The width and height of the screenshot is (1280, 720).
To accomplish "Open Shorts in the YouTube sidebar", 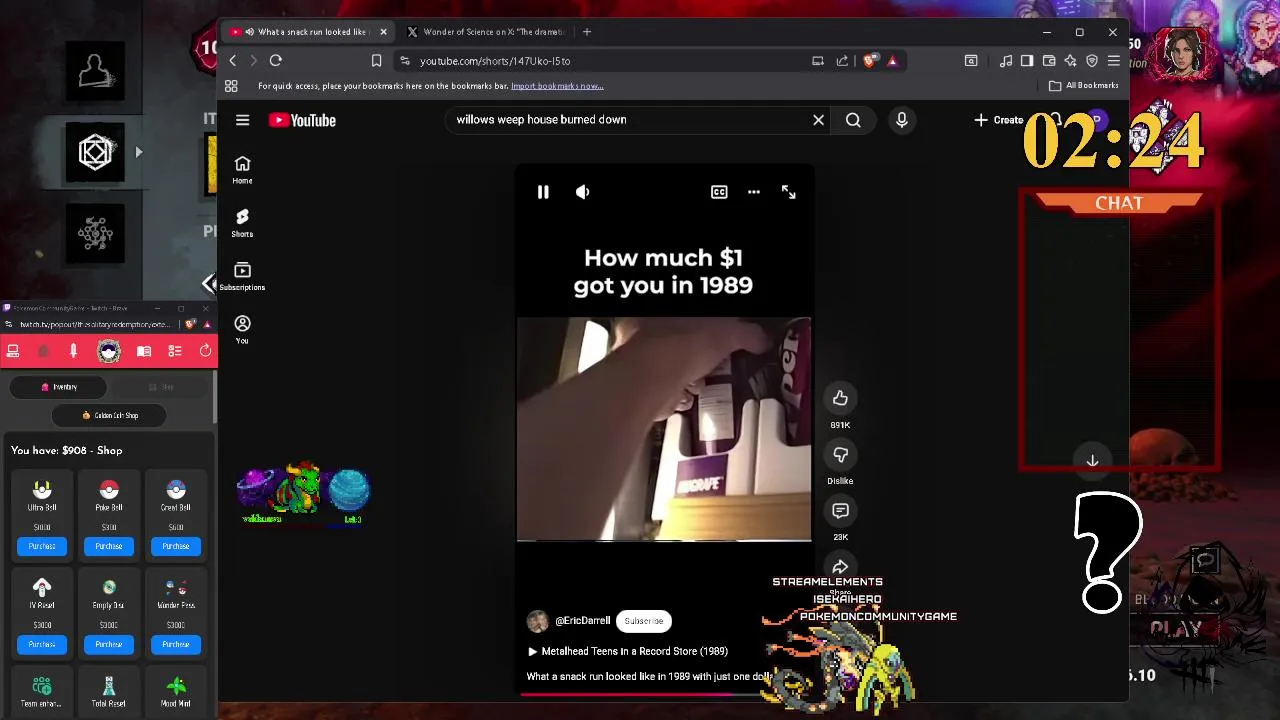I will click(x=242, y=223).
